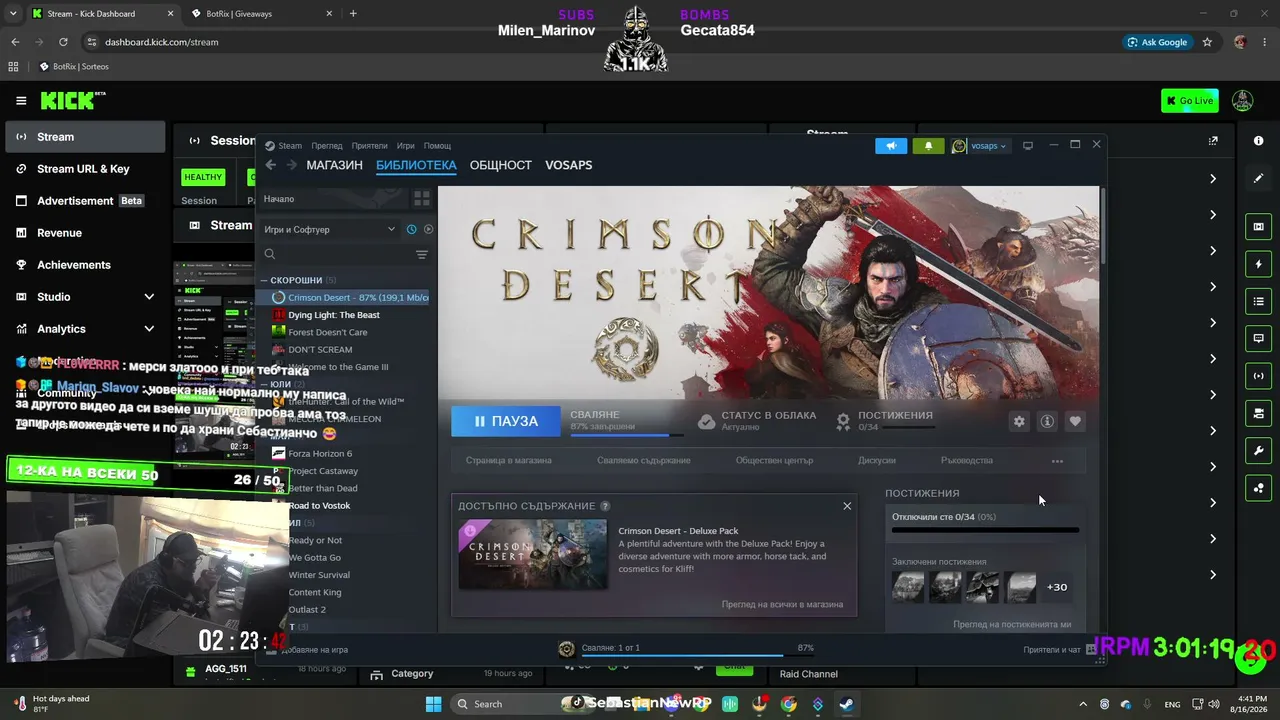This screenshot has height=720, width=1280.
Task: Open Chrome from the Windows taskbar
Action: point(789,704)
